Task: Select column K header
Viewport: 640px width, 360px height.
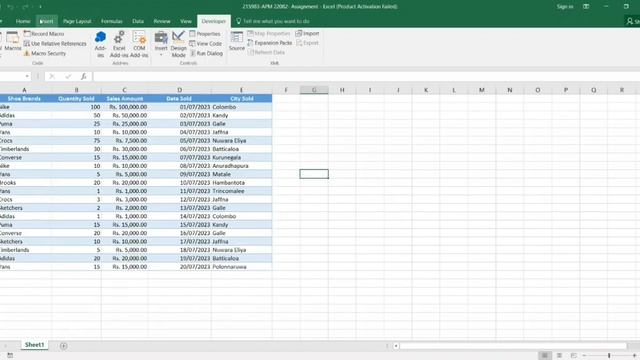Action: click(426, 90)
